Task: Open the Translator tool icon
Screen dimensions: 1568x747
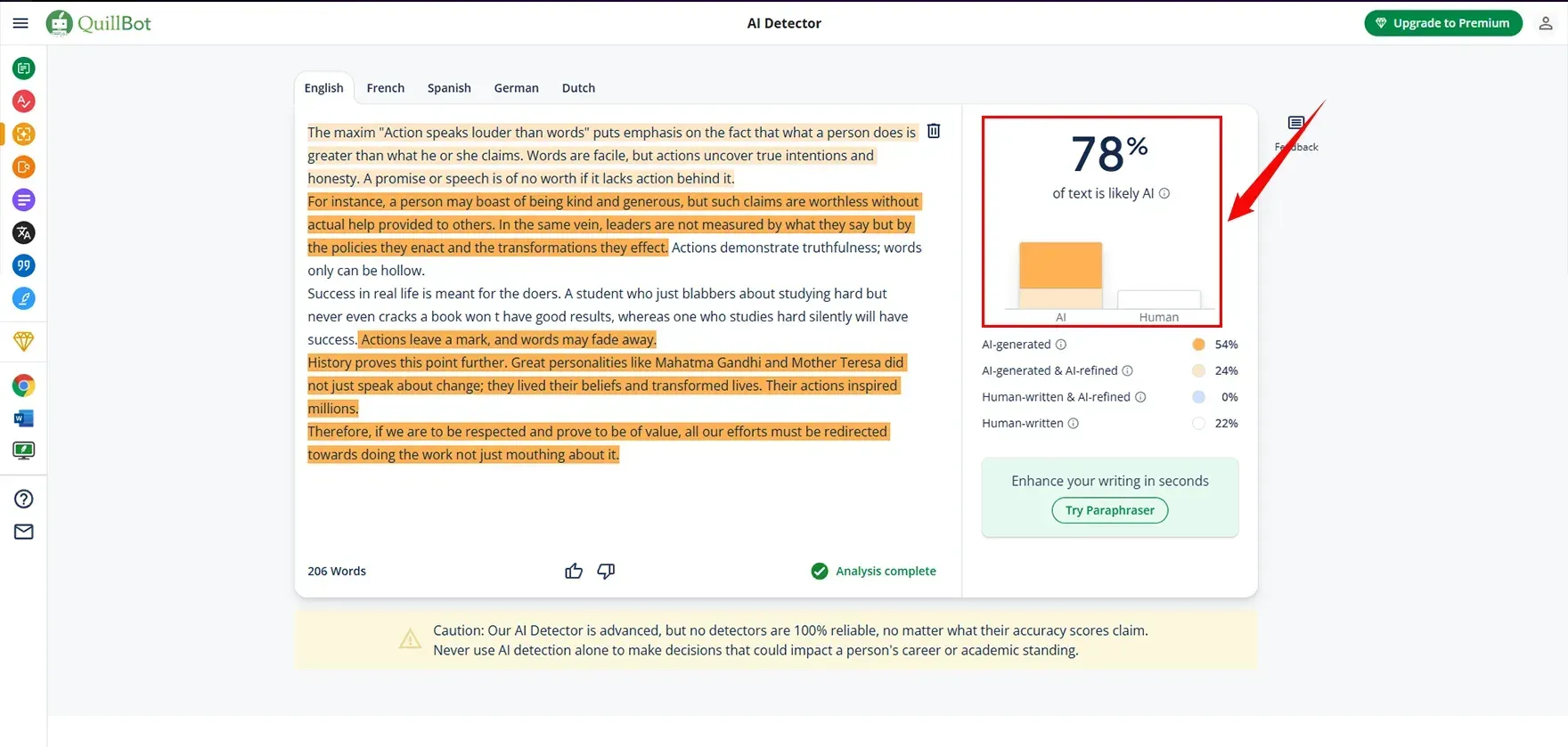Action: [24, 233]
